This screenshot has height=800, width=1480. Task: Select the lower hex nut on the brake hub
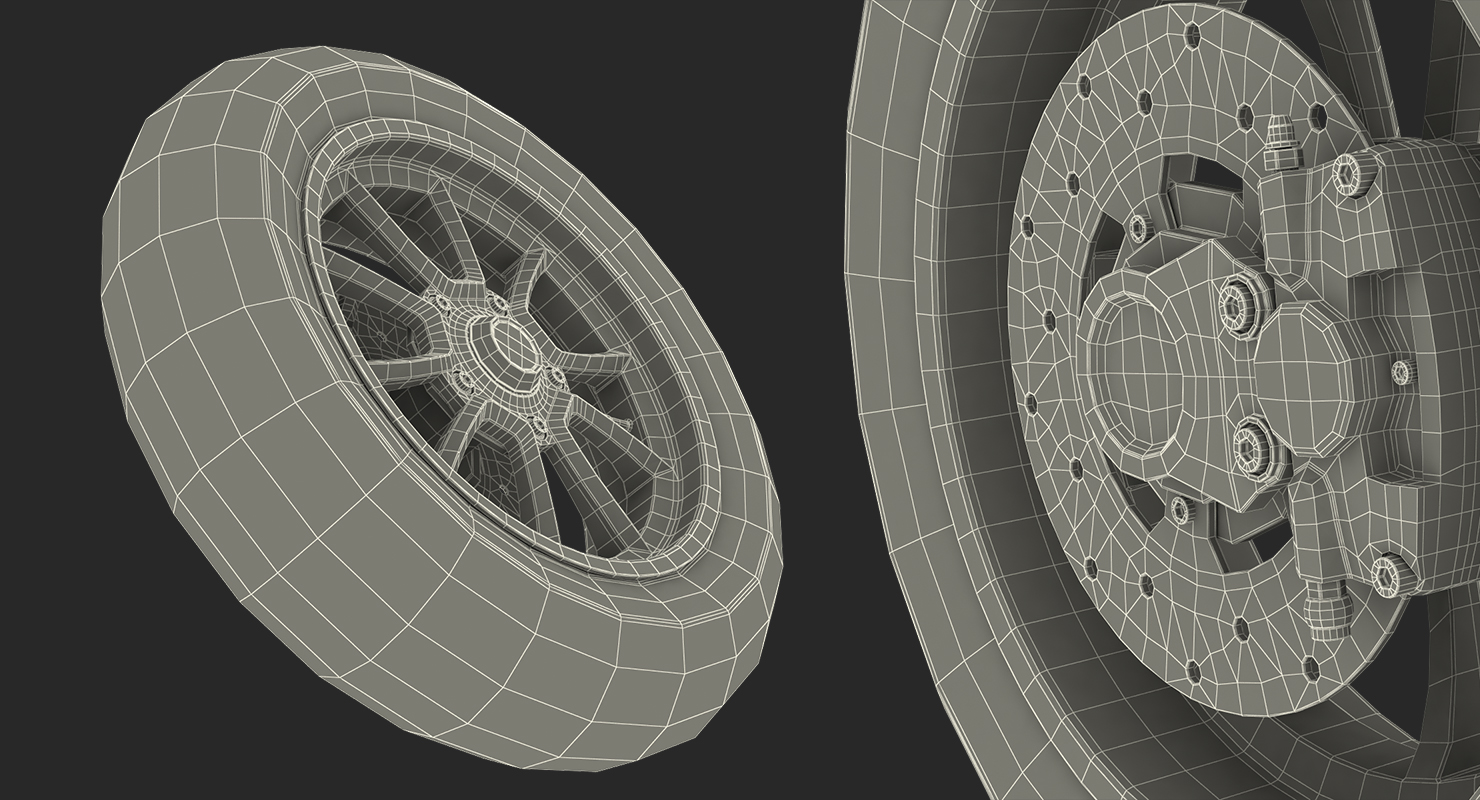(x=1252, y=449)
